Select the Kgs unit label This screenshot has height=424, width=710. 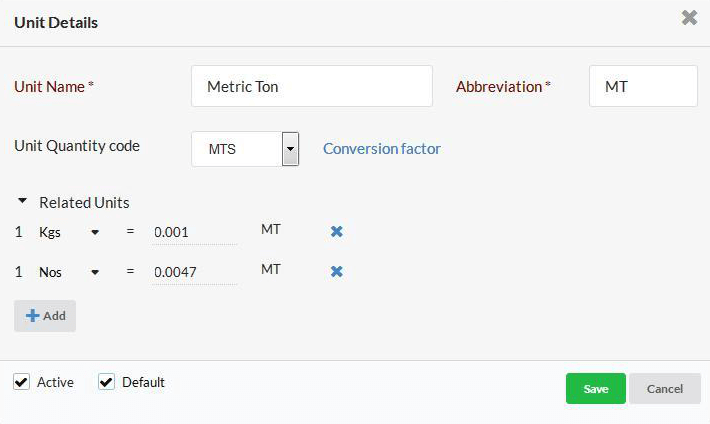click(x=50, y=232)
